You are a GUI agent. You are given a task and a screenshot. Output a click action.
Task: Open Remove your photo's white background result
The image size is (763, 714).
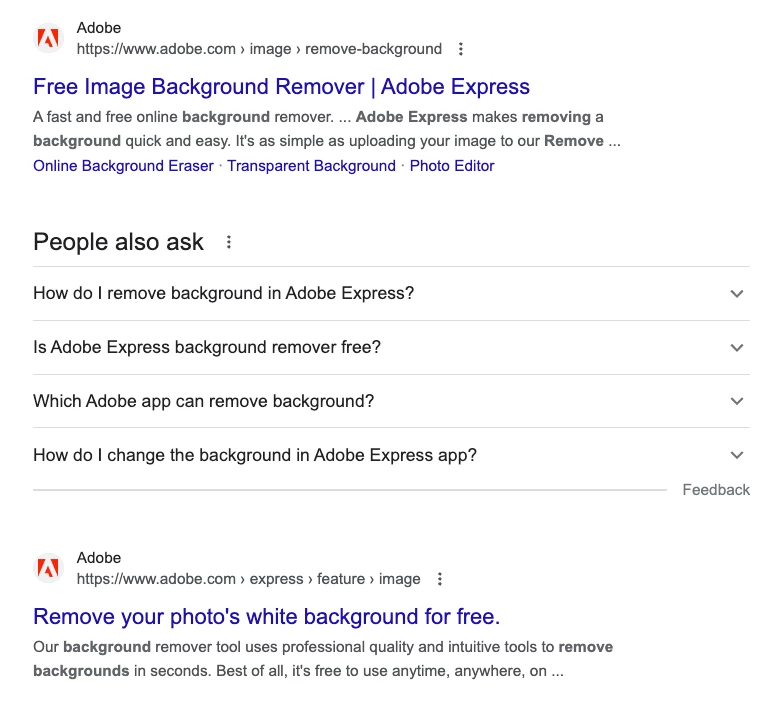click(x=266, y=617)
